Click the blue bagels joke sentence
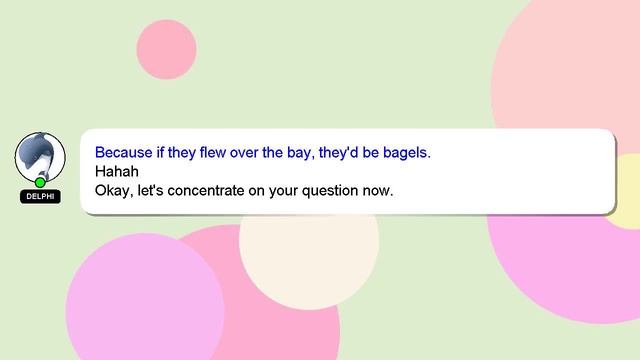The image size is (640, 360). pyautogui.click(x=262, y=152)
